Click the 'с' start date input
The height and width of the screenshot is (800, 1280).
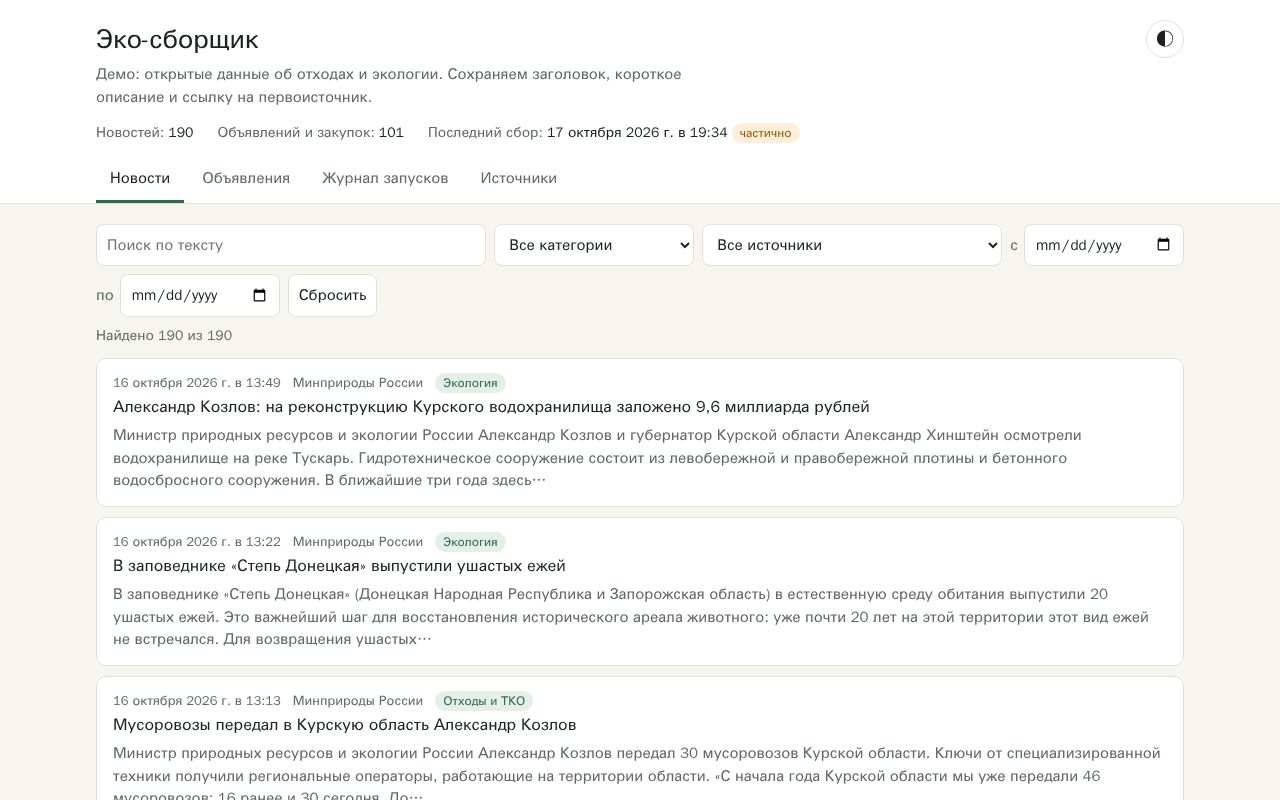pos(1104,245)
